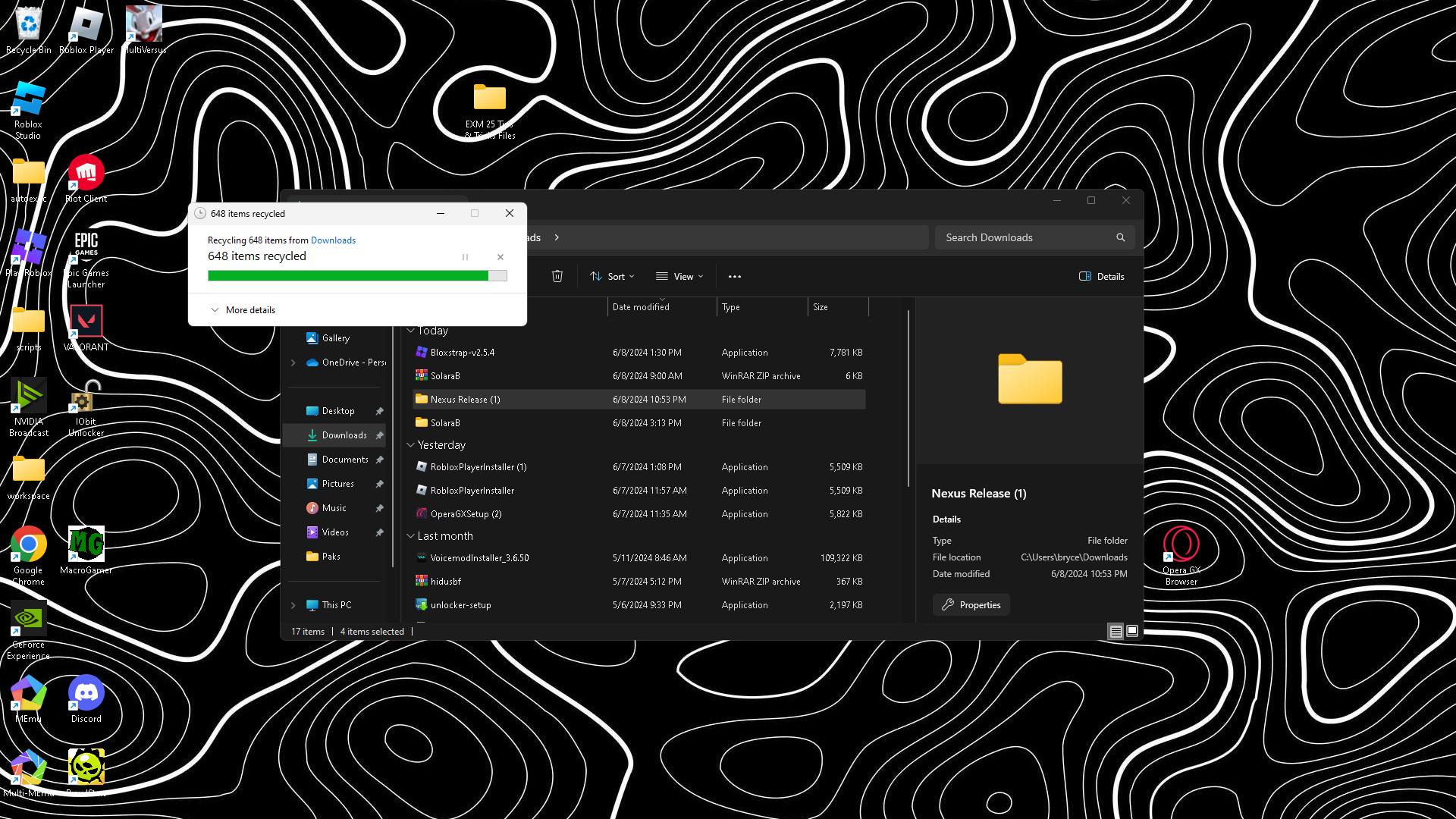Toggle the Details pane button
Viewport: 1456px width, 819px height.
coord(1102,277)
